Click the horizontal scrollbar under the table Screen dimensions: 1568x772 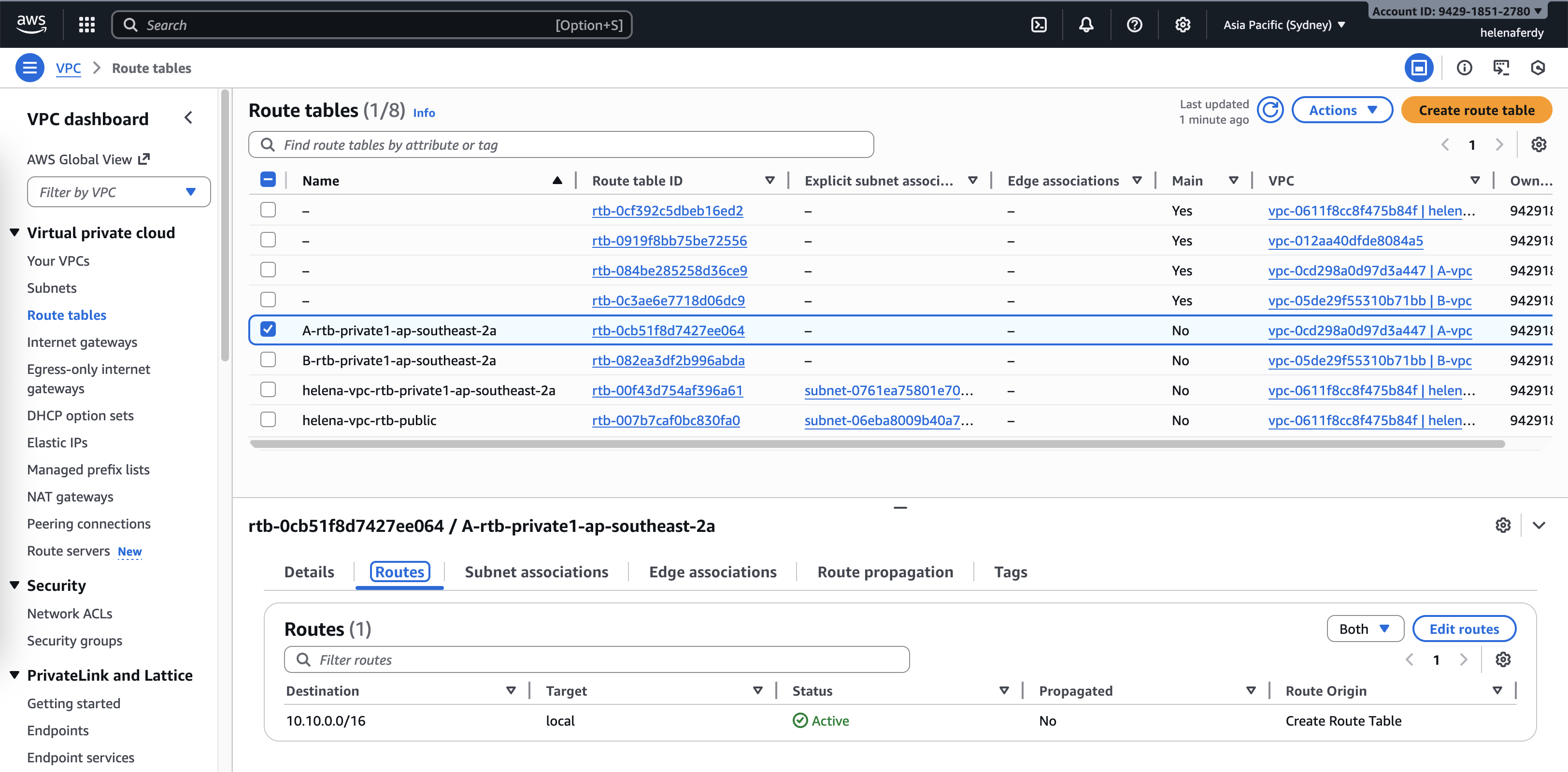877,444
